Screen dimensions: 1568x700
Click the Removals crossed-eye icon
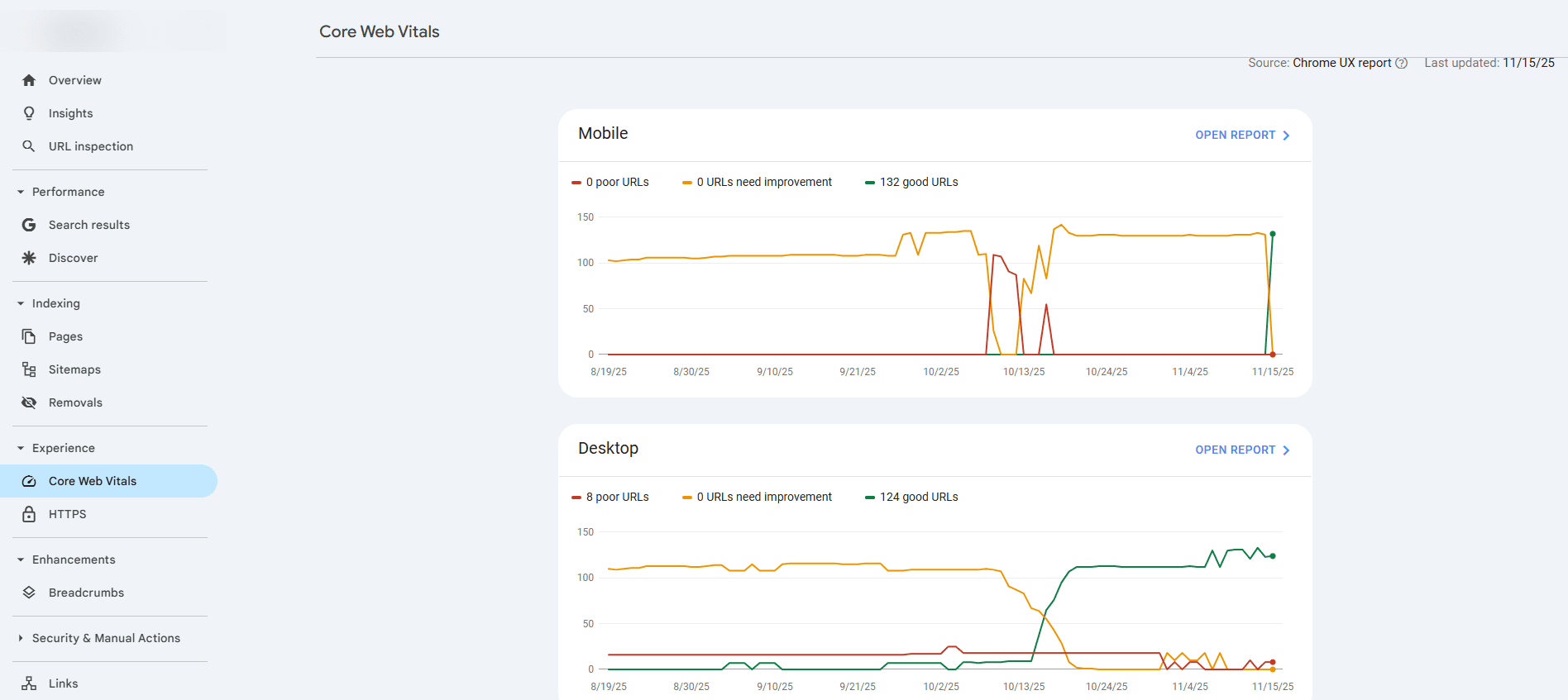pos(29,402)
